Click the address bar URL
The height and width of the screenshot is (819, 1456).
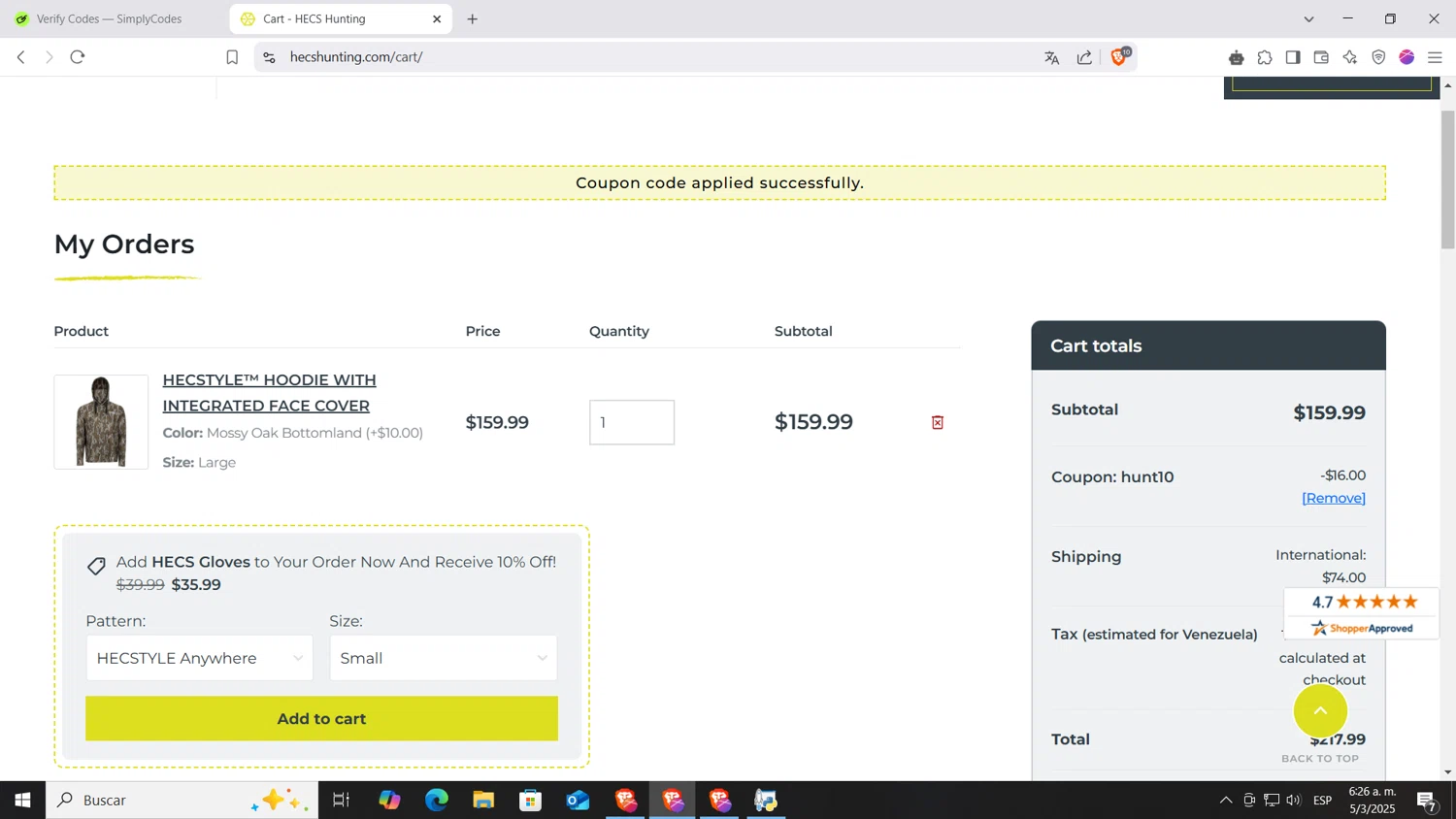pos(356,57)
